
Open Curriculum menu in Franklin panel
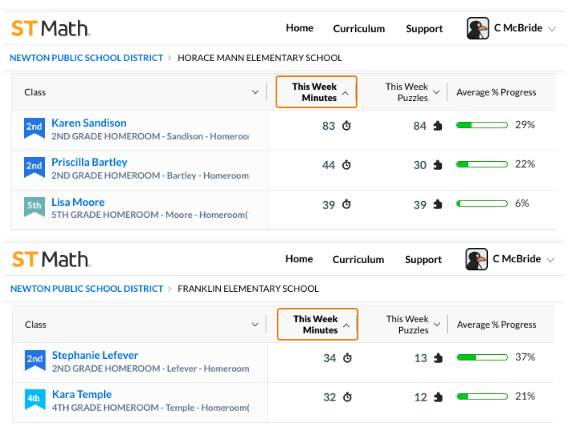[358, 259]
